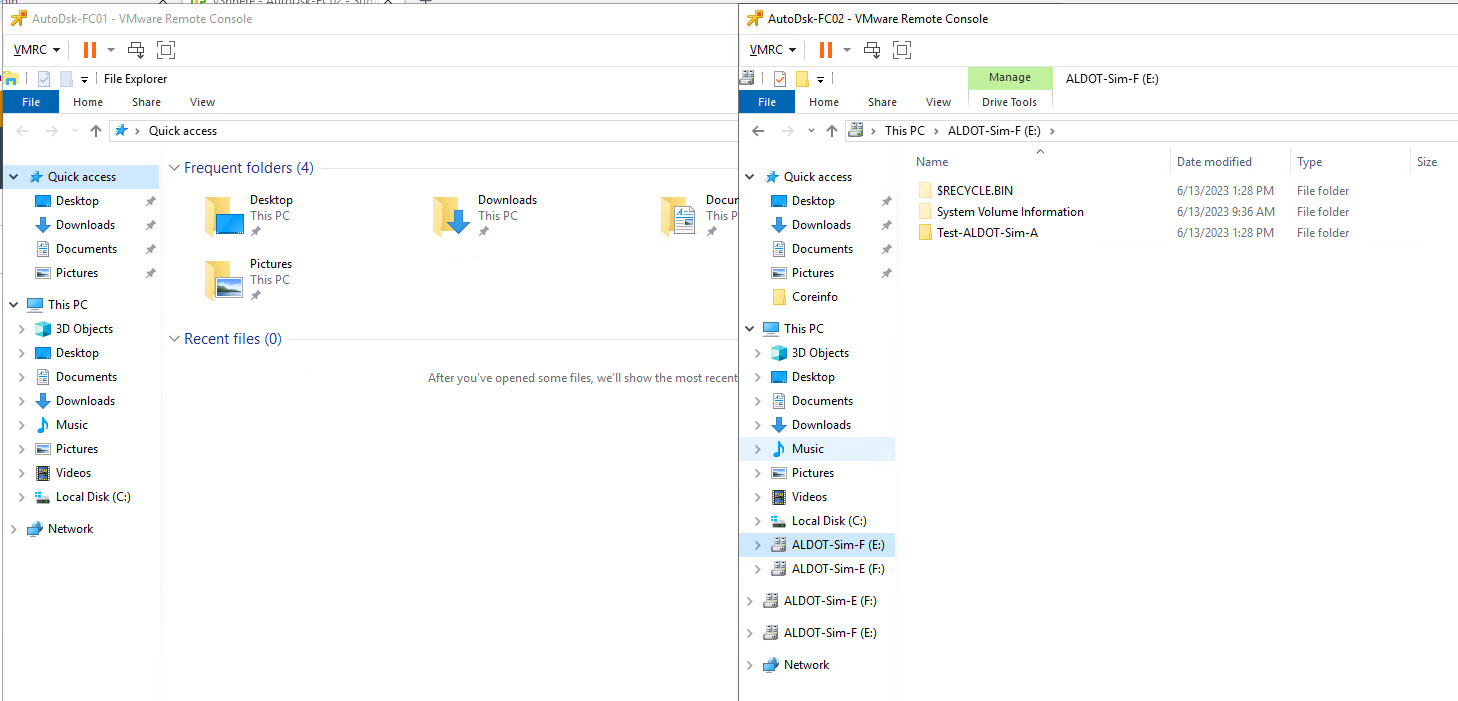Screen dimensions: 1458x701
Task: Click the FC01 address bar showing Quick access
Action: tap(423, 131)
